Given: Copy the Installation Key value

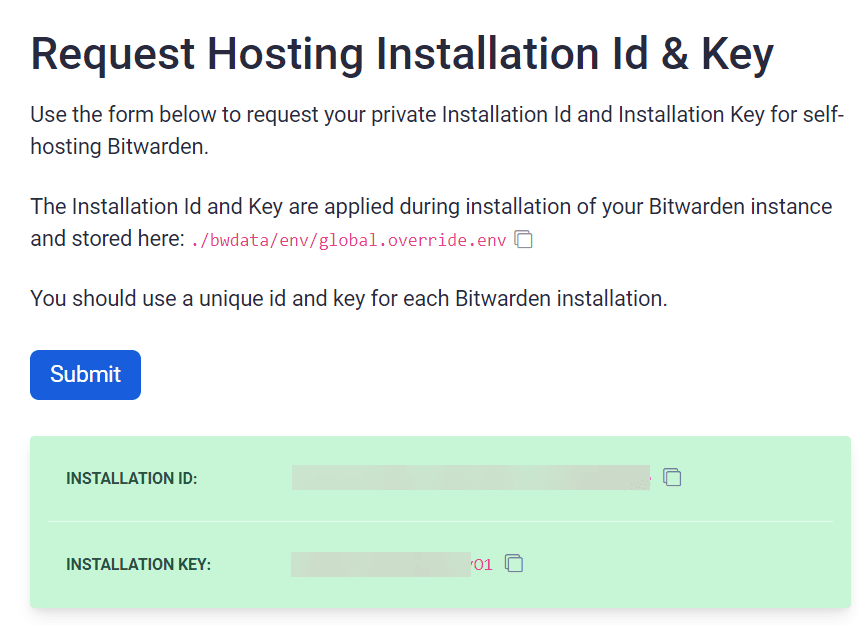Looking at the screenshot, I should click(514, 563).
